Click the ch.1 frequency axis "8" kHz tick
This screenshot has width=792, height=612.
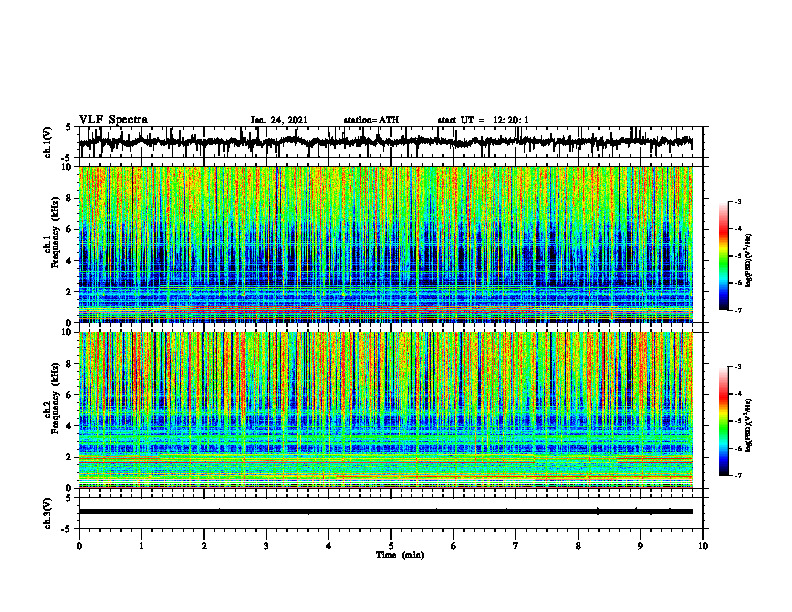[x=71, y=198]
